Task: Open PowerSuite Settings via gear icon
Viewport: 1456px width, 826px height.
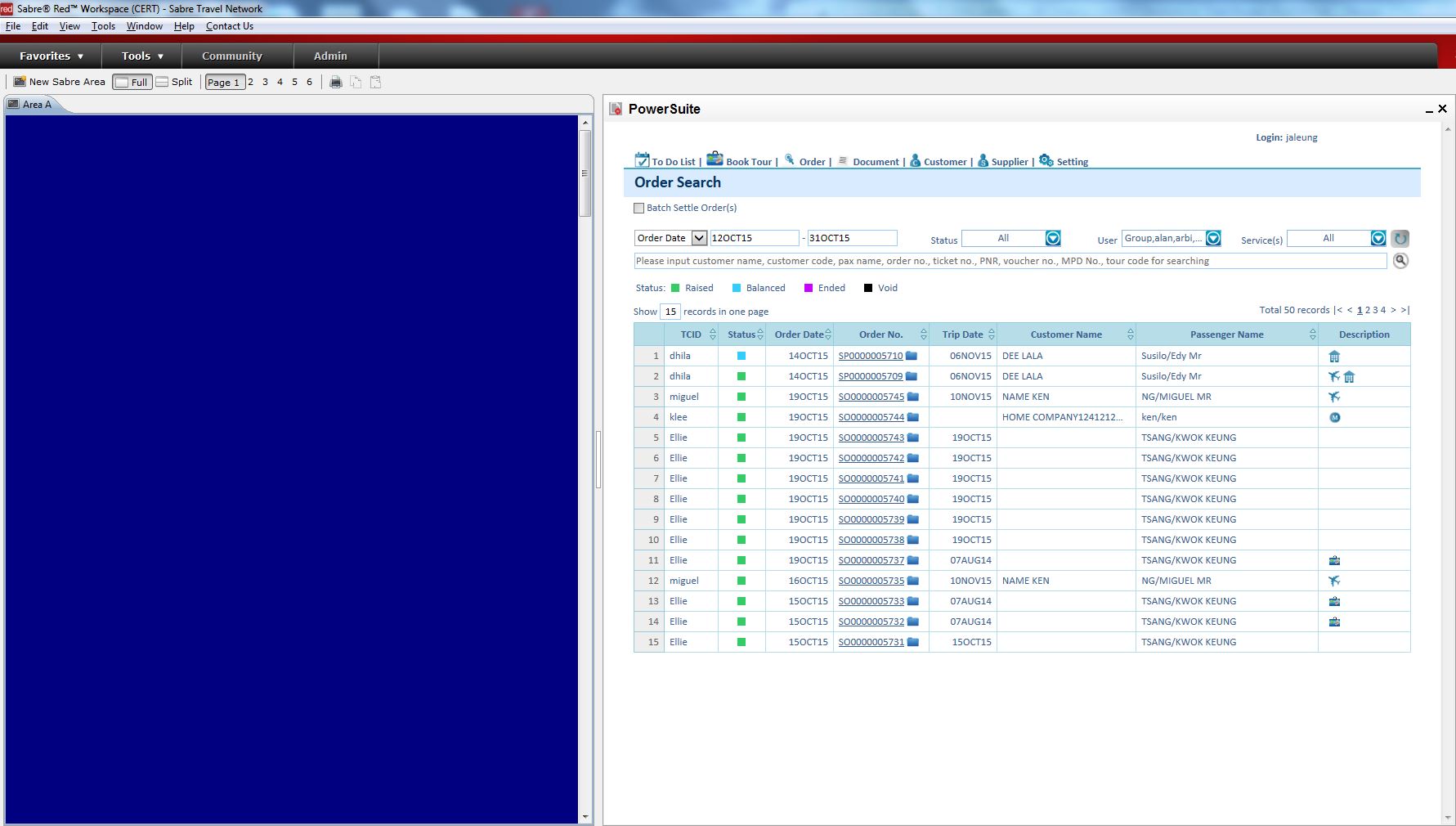Action: 1046,160
